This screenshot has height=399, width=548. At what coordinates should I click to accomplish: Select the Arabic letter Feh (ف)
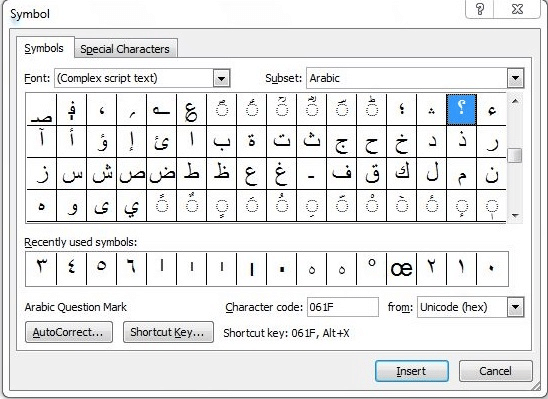point(341,174)
